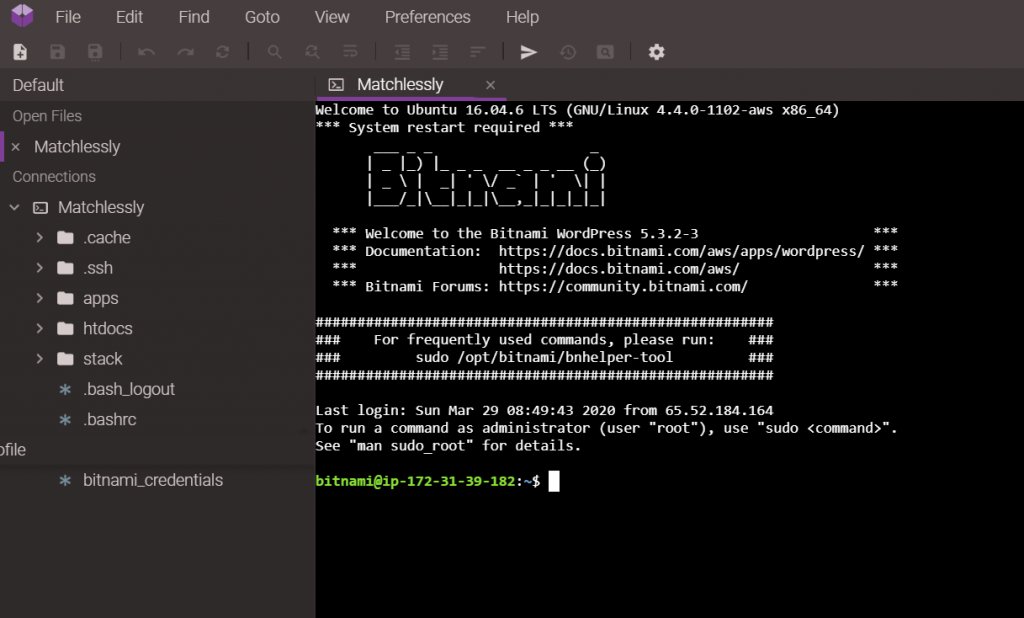Click the 'sudo /opt/bitnami/bnhelper-tool' text
1024x618 pixels.
tap(544, 357)
